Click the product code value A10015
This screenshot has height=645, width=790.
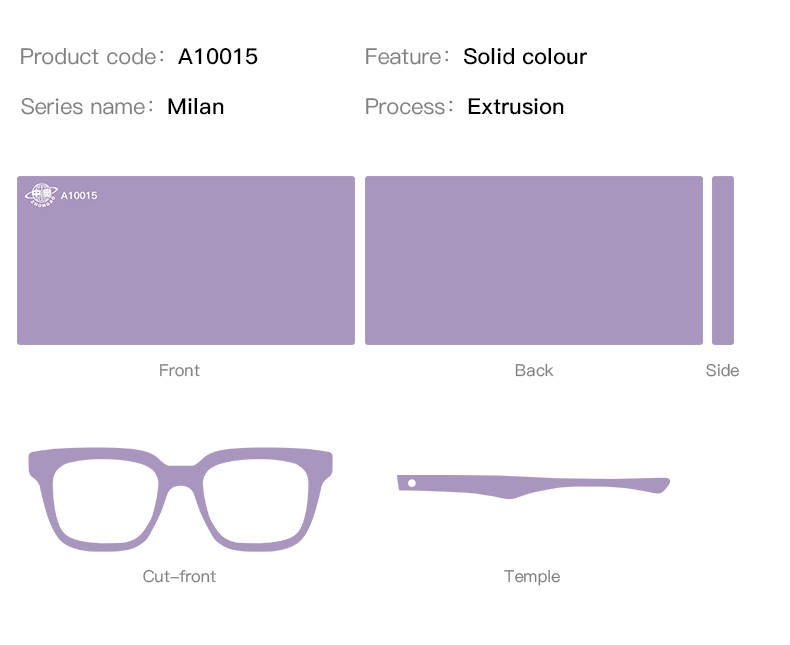218,56
